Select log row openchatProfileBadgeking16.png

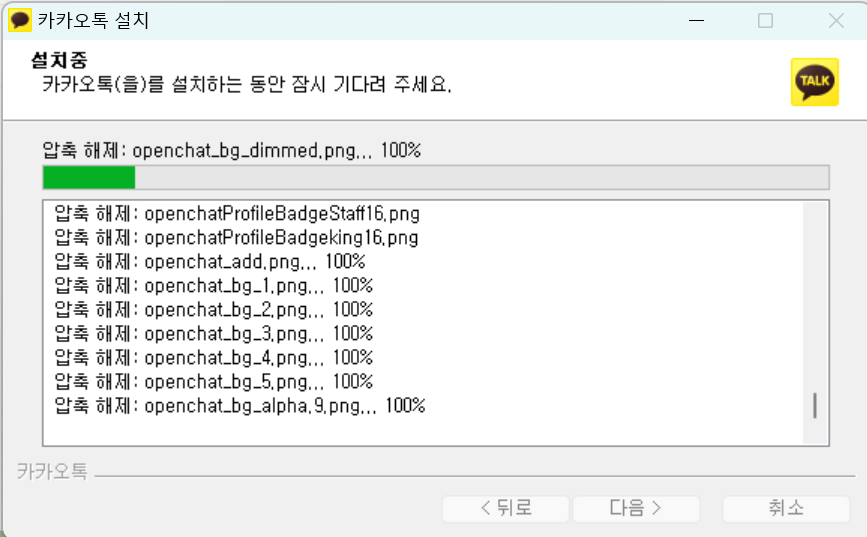tap(236, 238)
